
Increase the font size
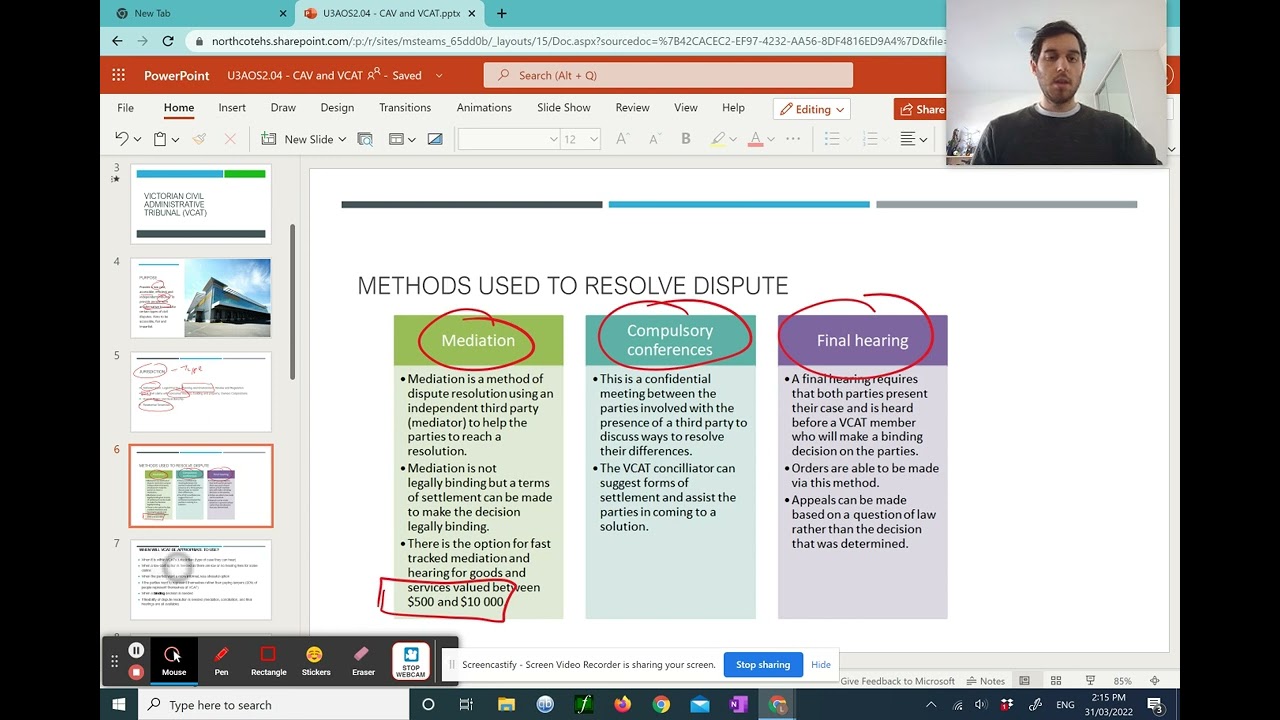[622, 139]
